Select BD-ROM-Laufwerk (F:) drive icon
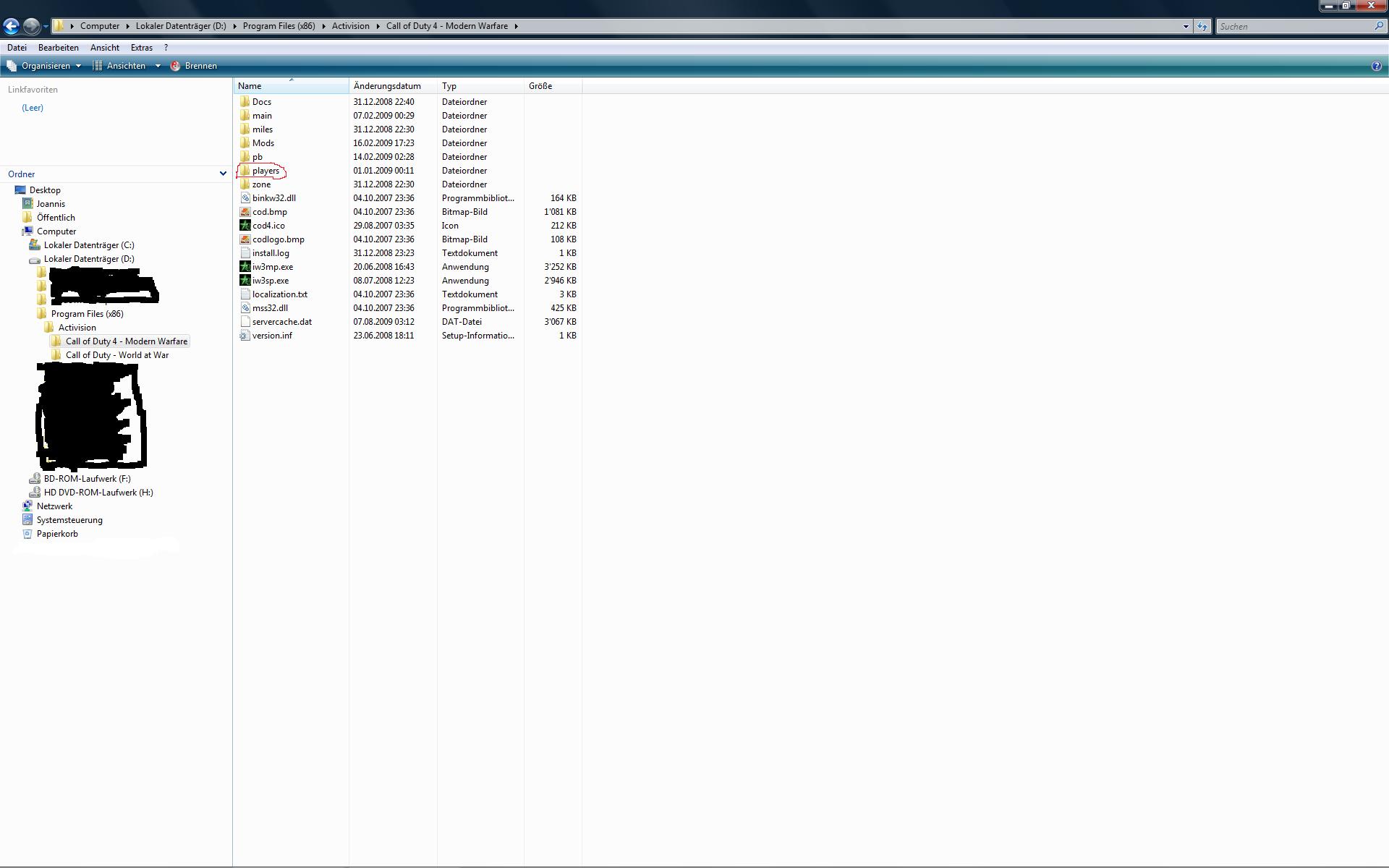The image size is (1389, 868). tap(35, 479)
